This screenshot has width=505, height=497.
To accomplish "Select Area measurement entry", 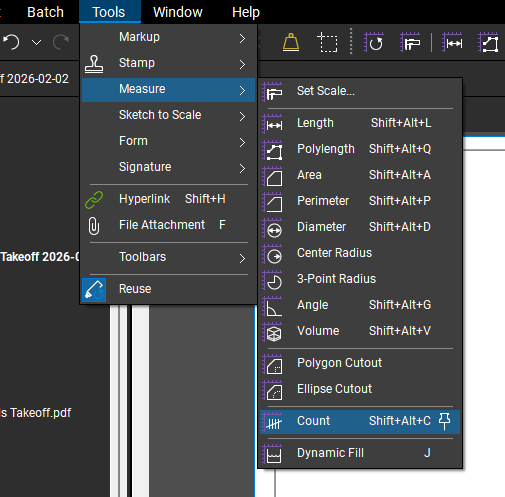I will pos(360,175).
